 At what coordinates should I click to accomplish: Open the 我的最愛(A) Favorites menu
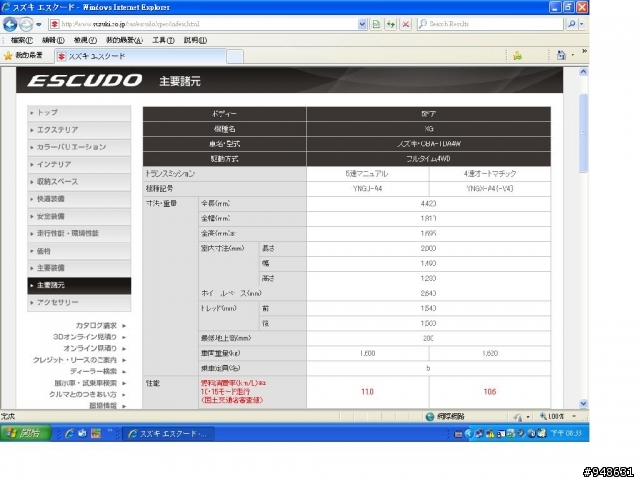(124, 40)
